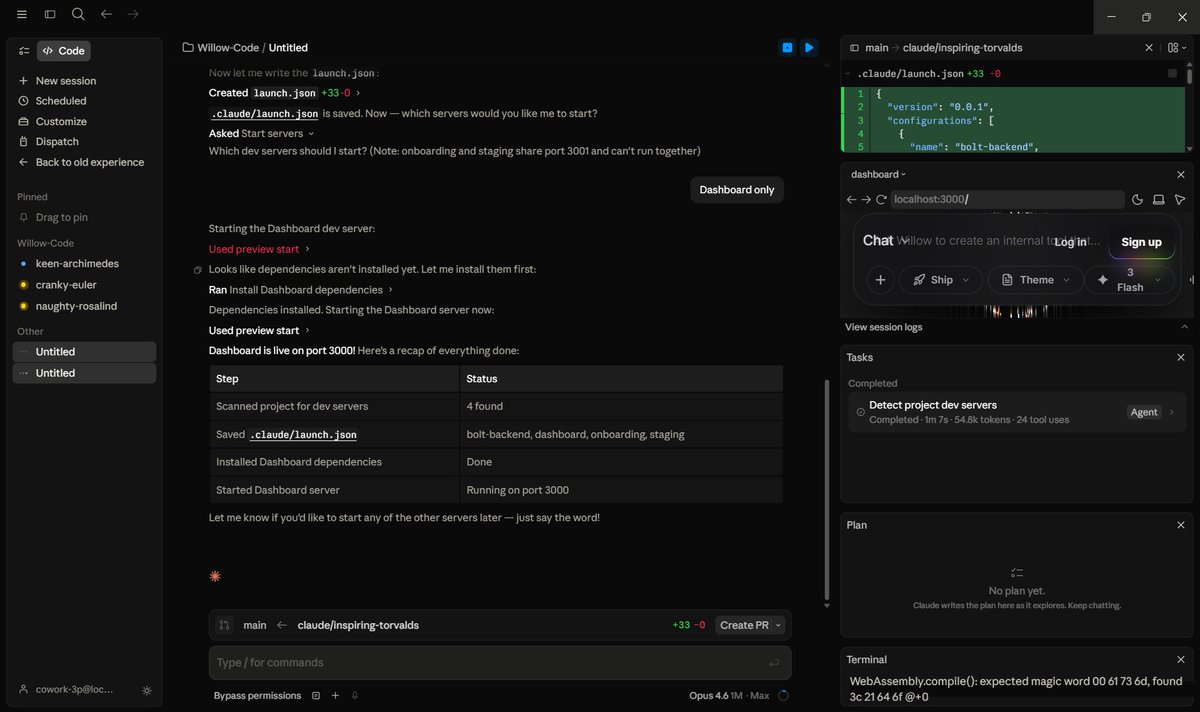Image resolution: width=1200 pixels, height=712 pixels.
Task: Toggle dark mode with the moon icon
Action: [1137, 199]
